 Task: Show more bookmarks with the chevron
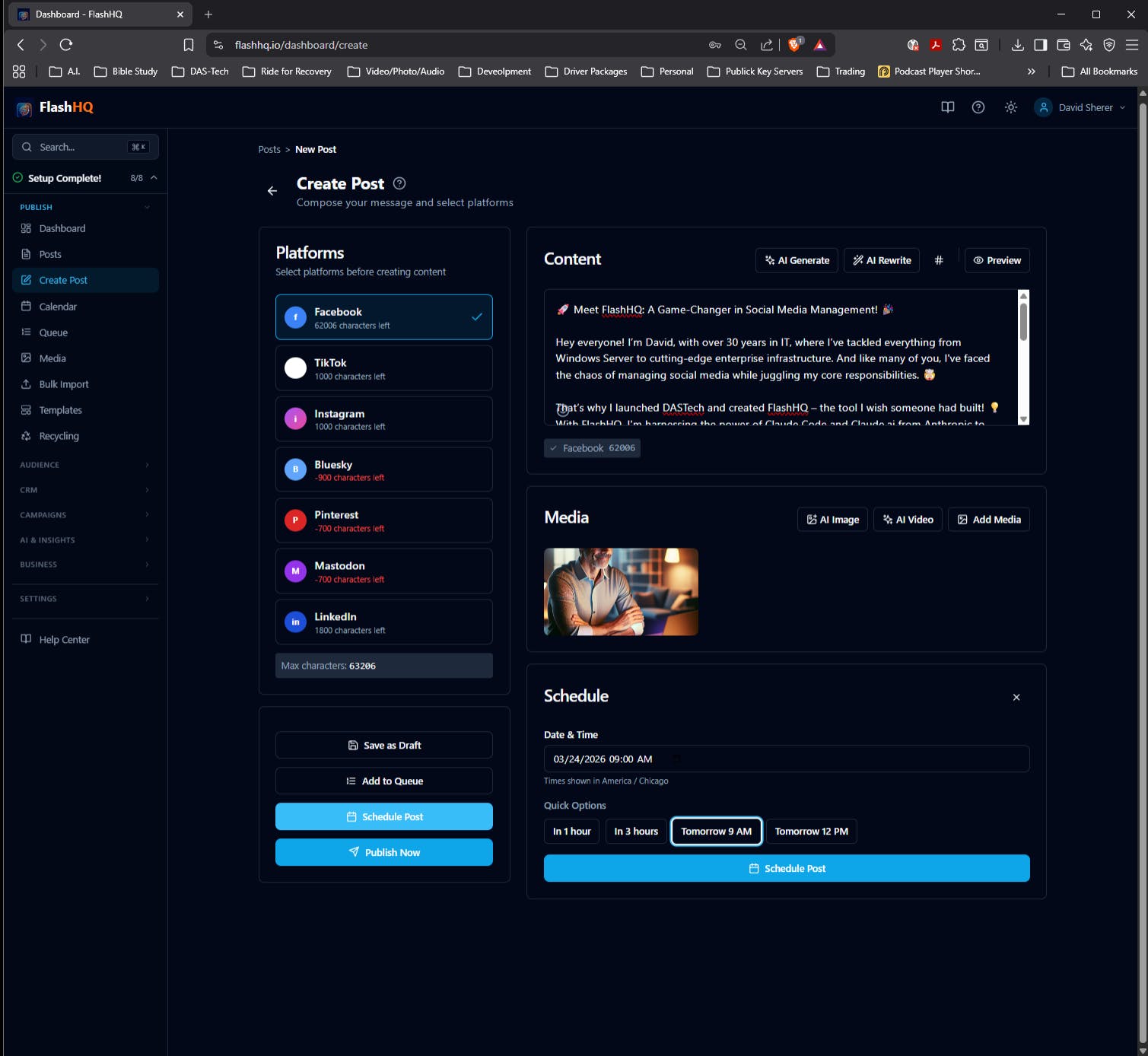point(1032,72)
